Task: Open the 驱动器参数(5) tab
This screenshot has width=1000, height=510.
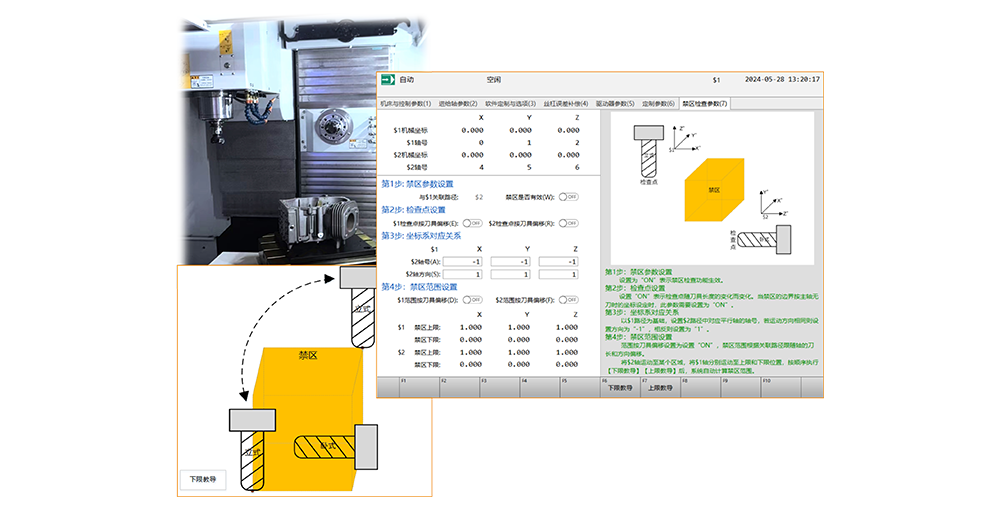Action: click(615, 103)
